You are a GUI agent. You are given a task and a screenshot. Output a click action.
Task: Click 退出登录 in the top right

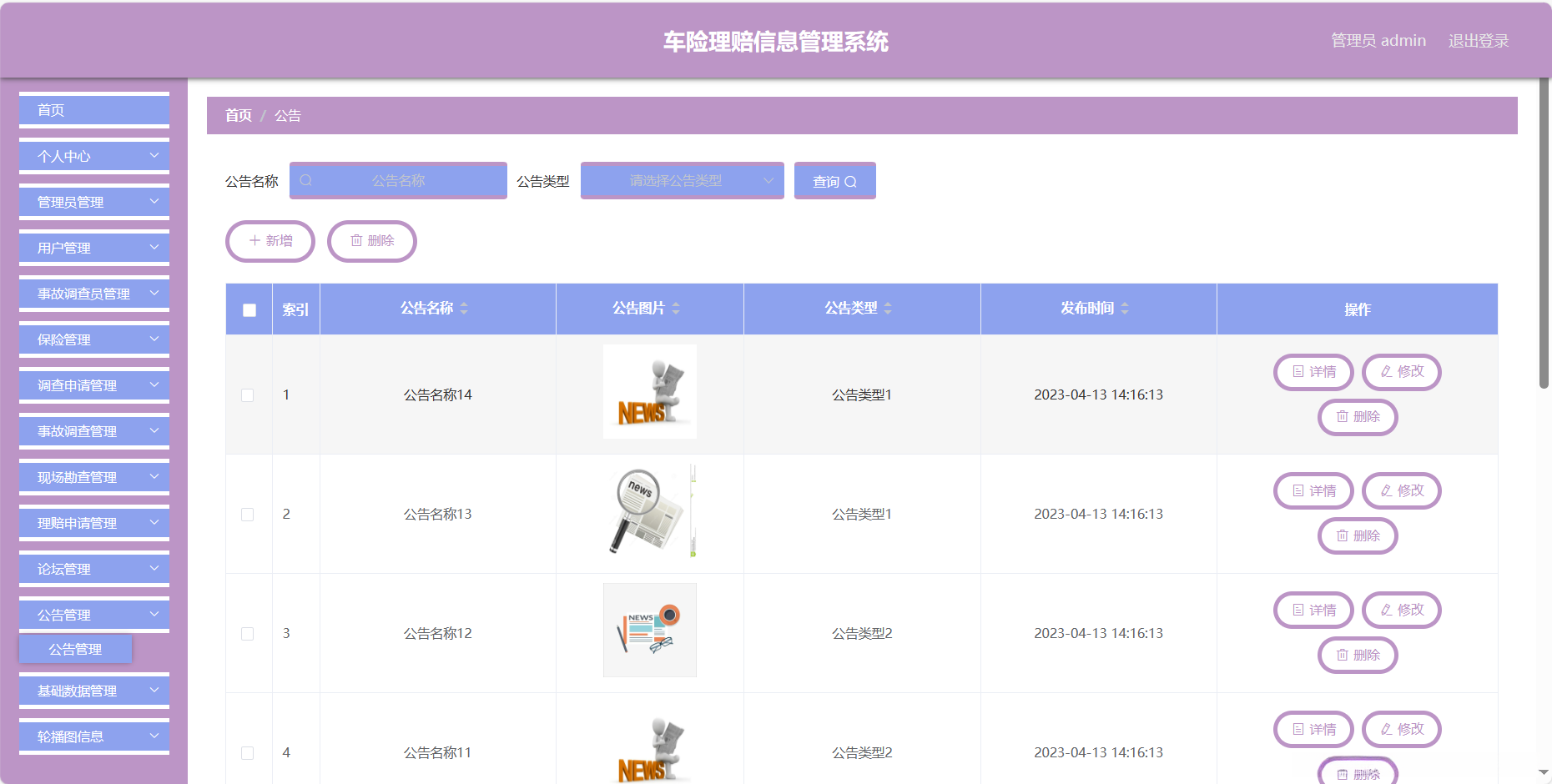point(1478,40)
